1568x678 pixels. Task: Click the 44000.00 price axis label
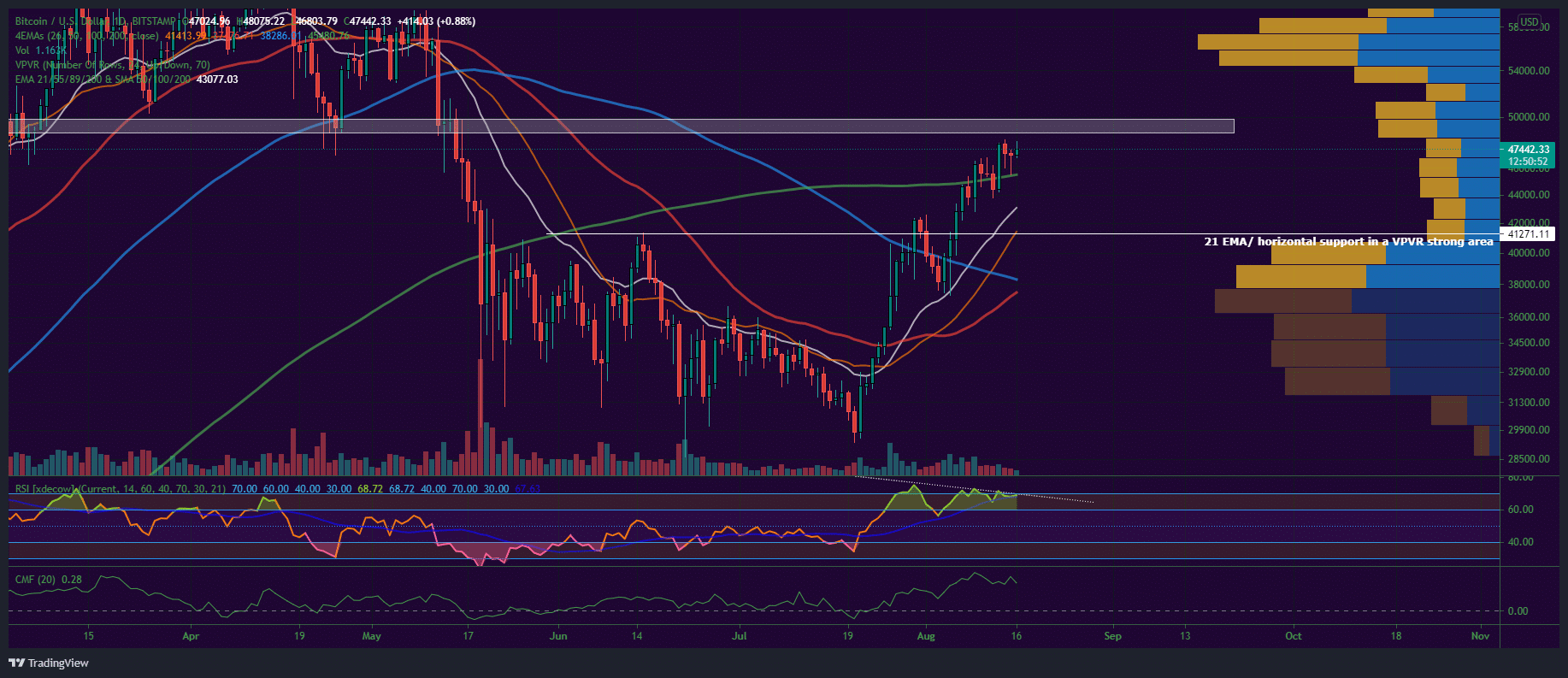(1529, 195)
